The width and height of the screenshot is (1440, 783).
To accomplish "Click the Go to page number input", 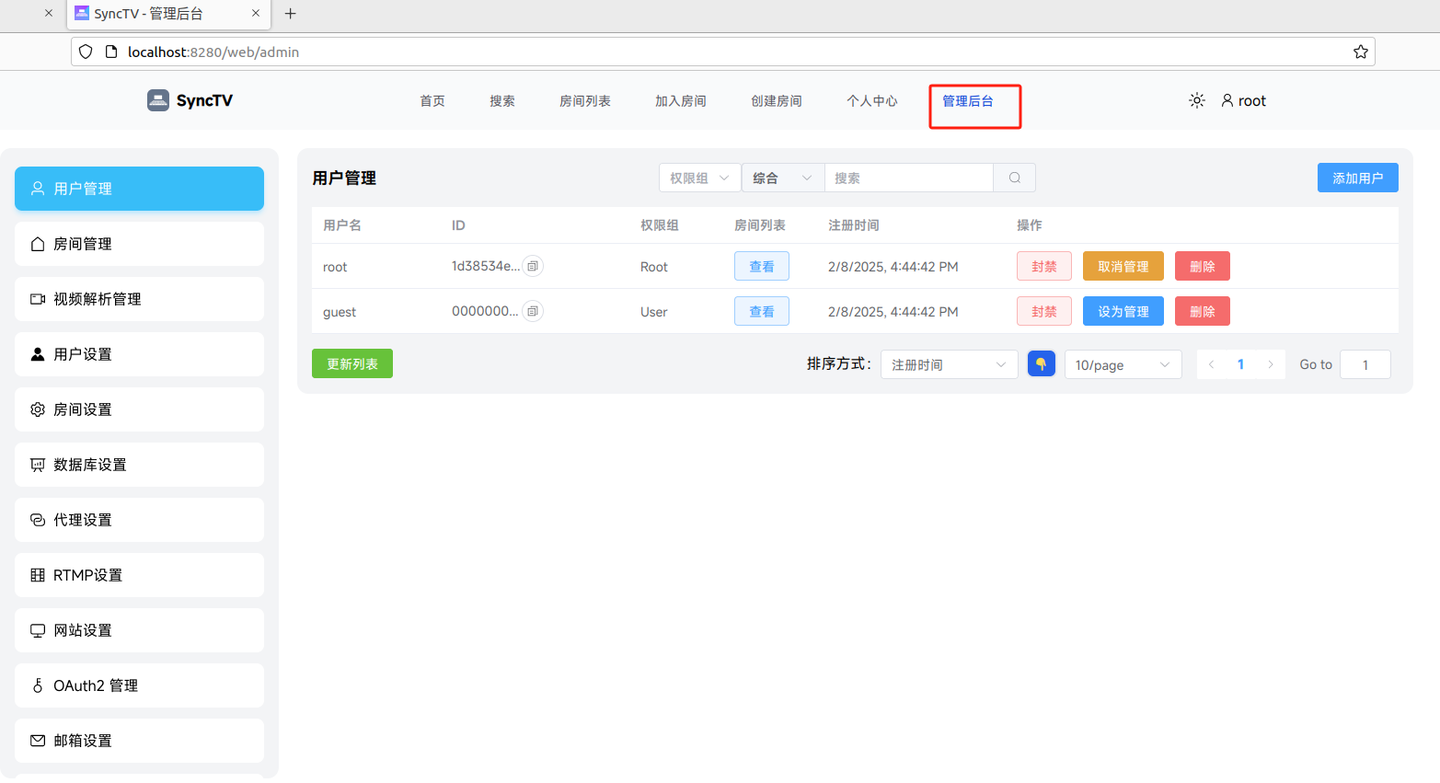I will [x=1365, y=364].
